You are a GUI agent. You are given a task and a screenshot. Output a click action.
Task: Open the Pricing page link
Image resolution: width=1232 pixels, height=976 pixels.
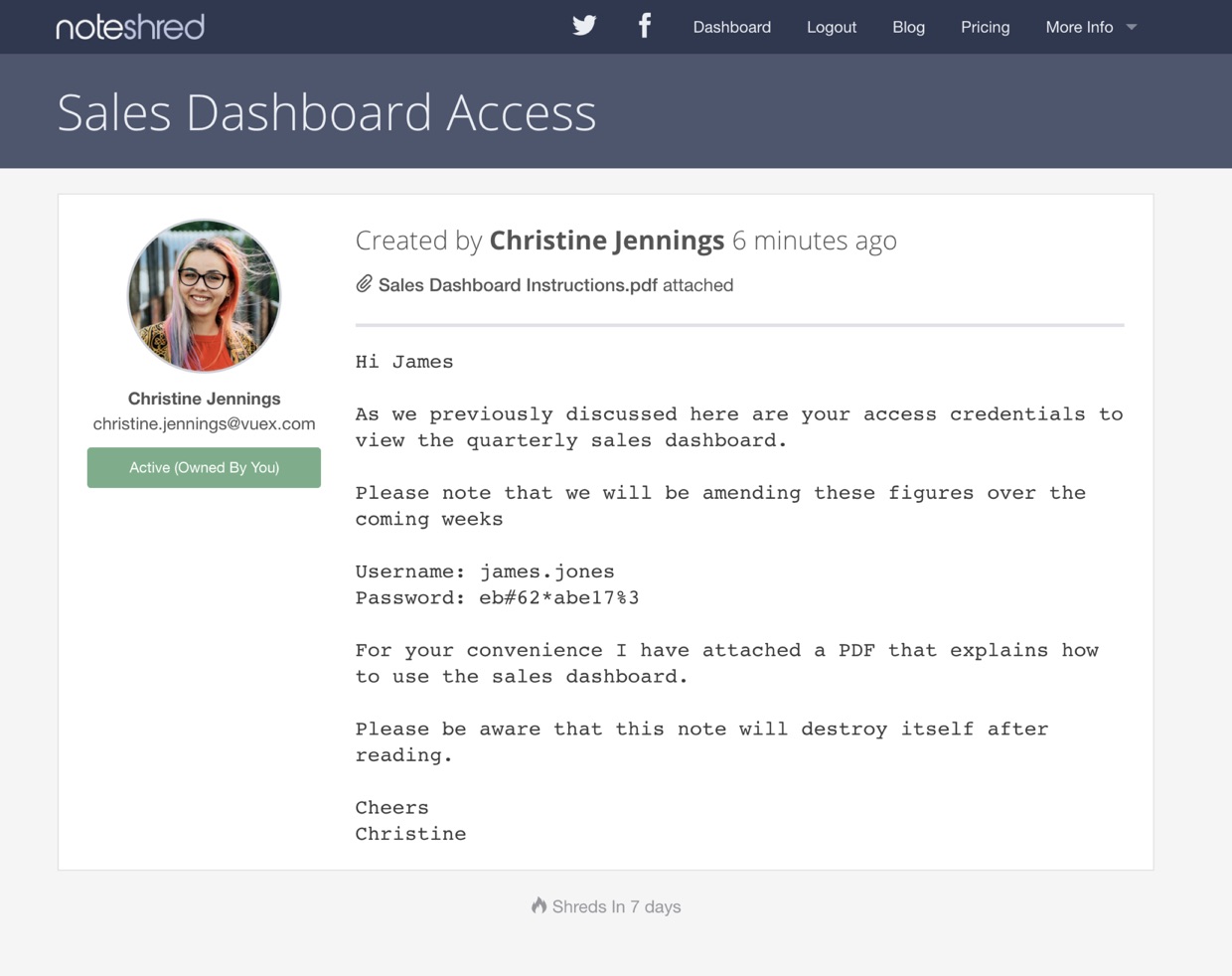(x=986, y=27)
